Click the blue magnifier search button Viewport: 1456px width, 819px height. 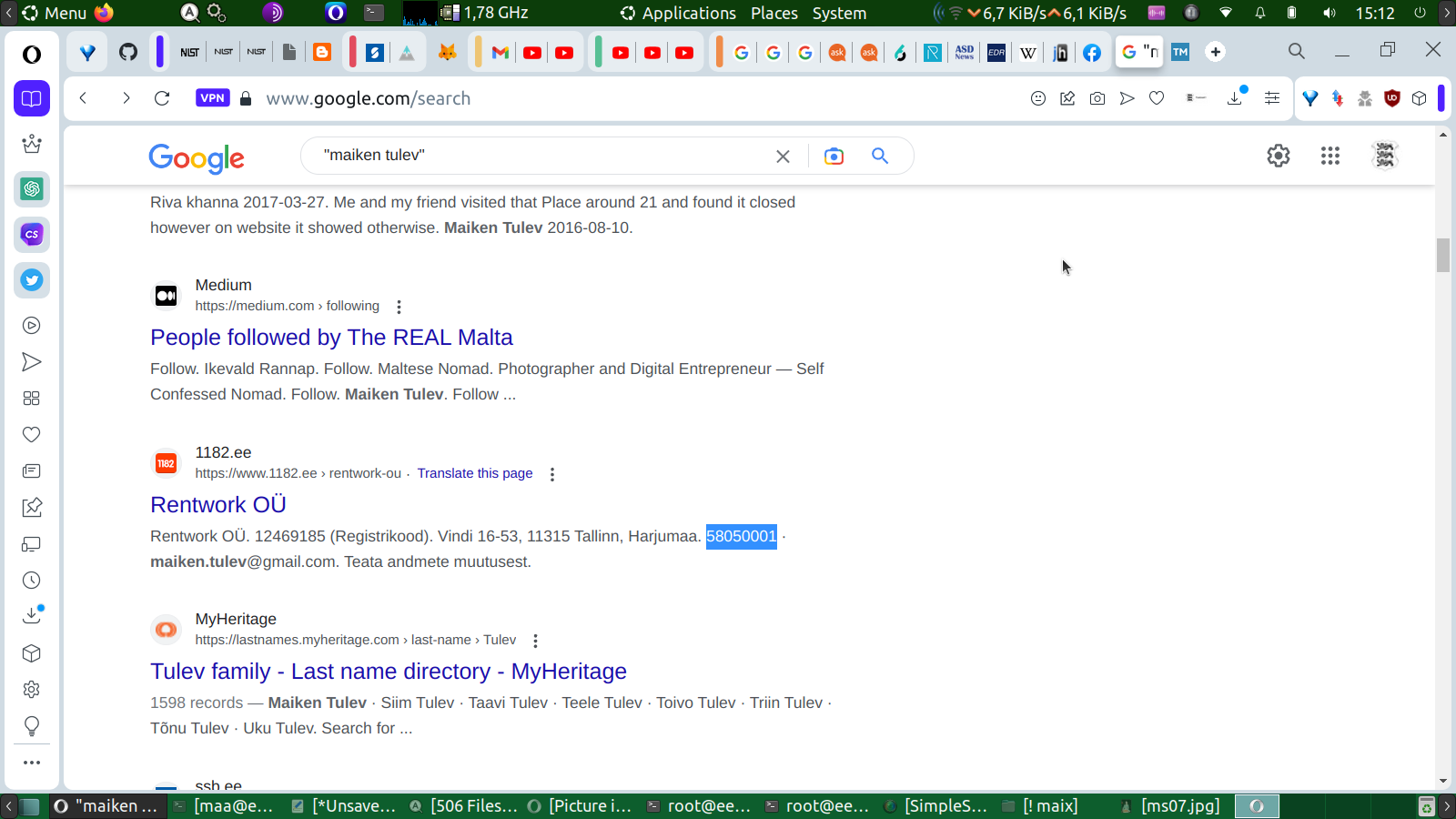click(880, 156)
